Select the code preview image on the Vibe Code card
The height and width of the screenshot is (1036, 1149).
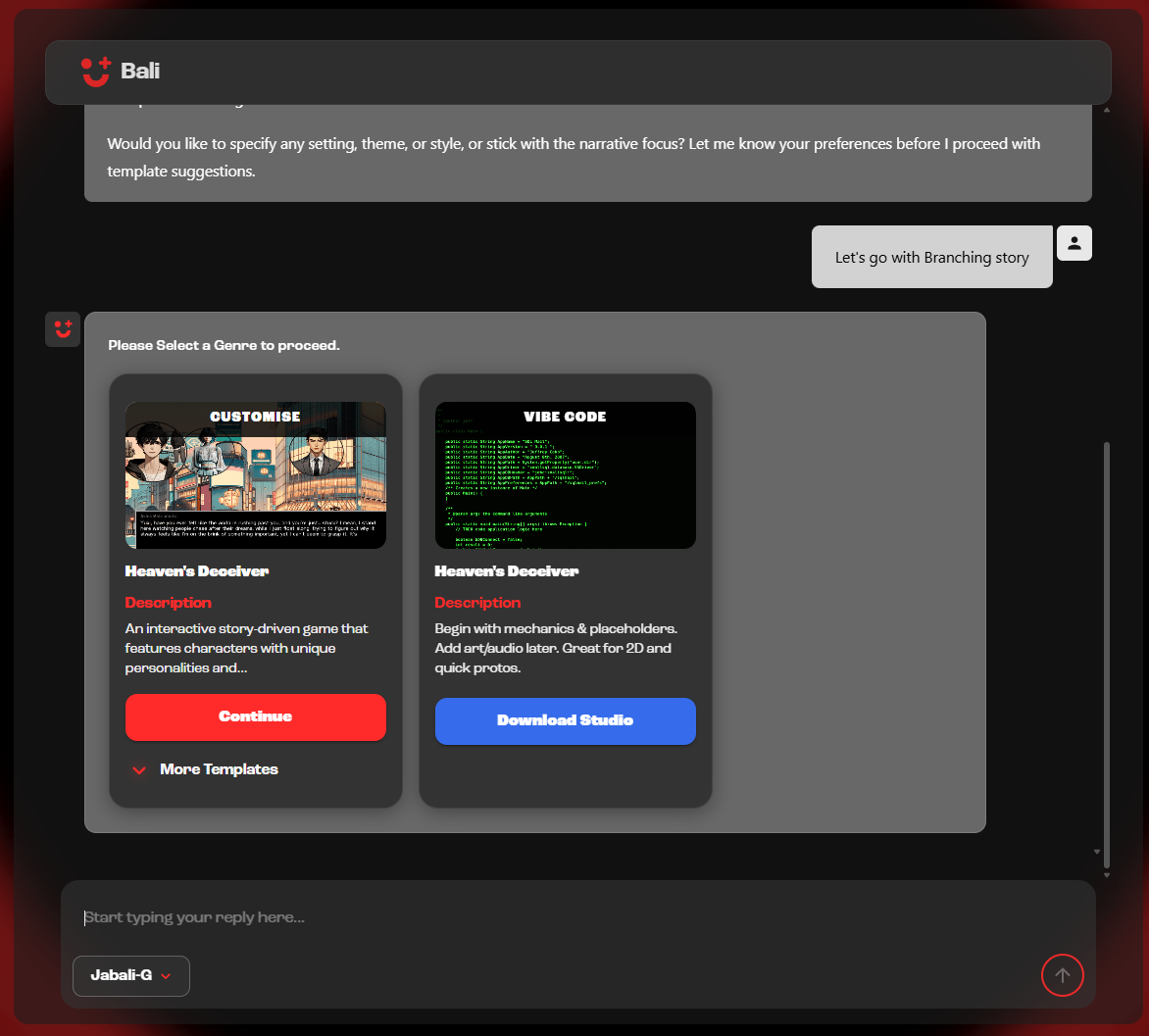point(565,475)
